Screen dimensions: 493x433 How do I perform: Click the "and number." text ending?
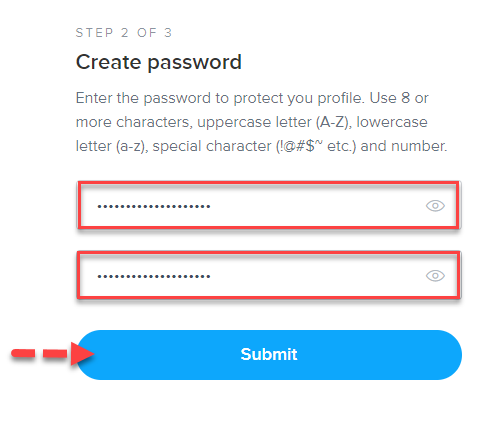pos(404,146)
